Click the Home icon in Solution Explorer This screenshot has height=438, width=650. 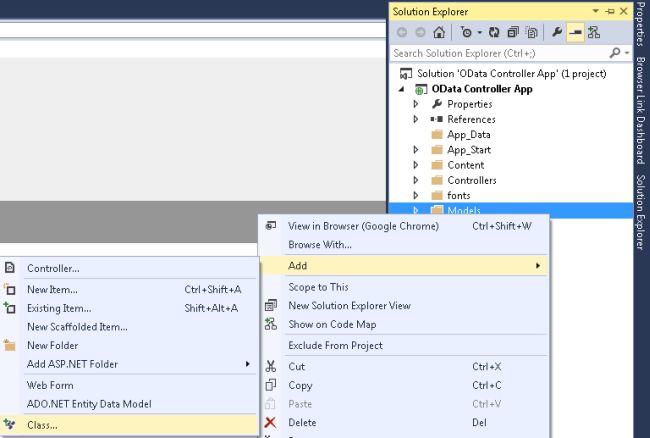(x=439, y=32)
